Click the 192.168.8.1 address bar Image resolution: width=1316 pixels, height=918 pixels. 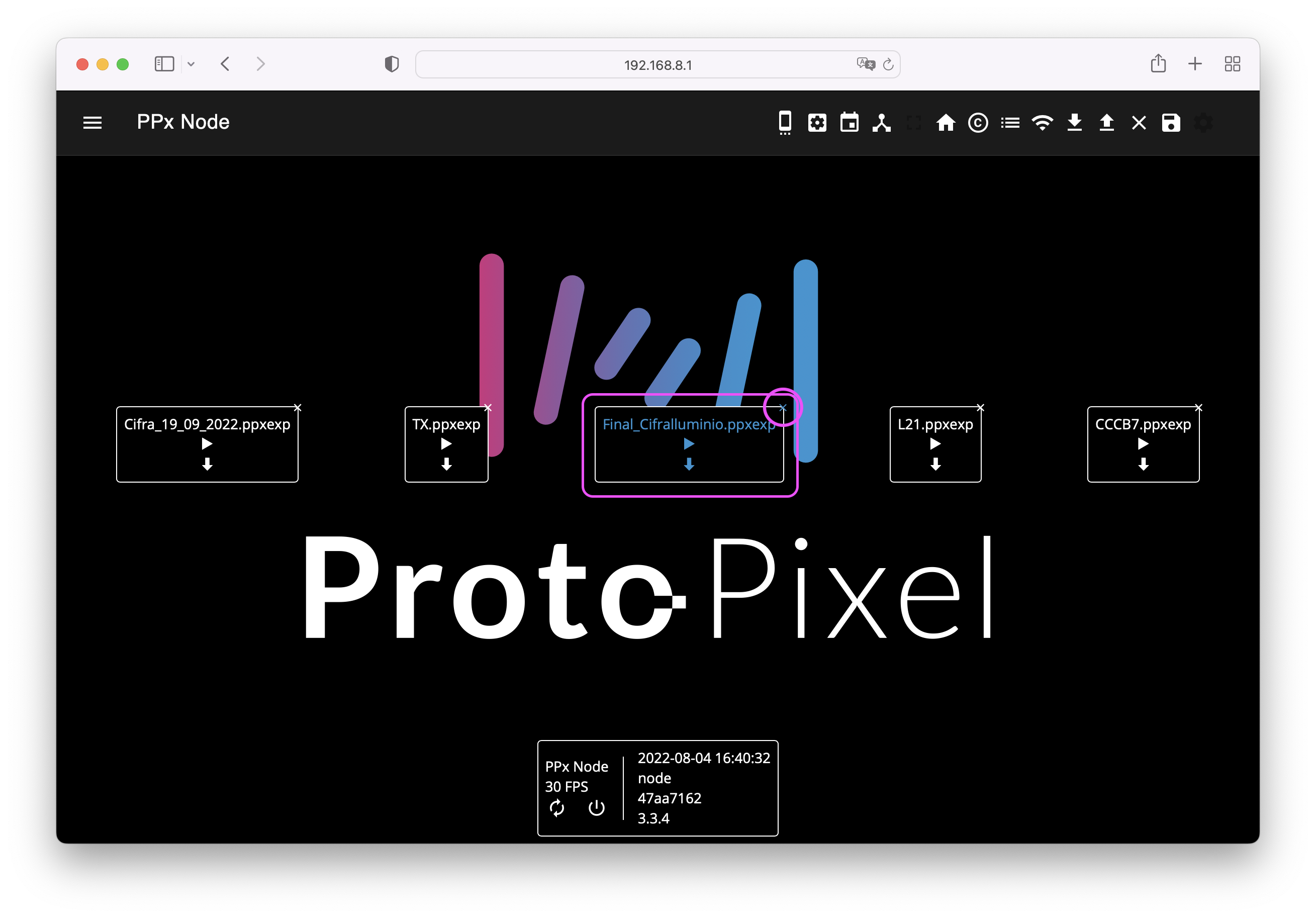pyautogui.click(x=657, y=65)
